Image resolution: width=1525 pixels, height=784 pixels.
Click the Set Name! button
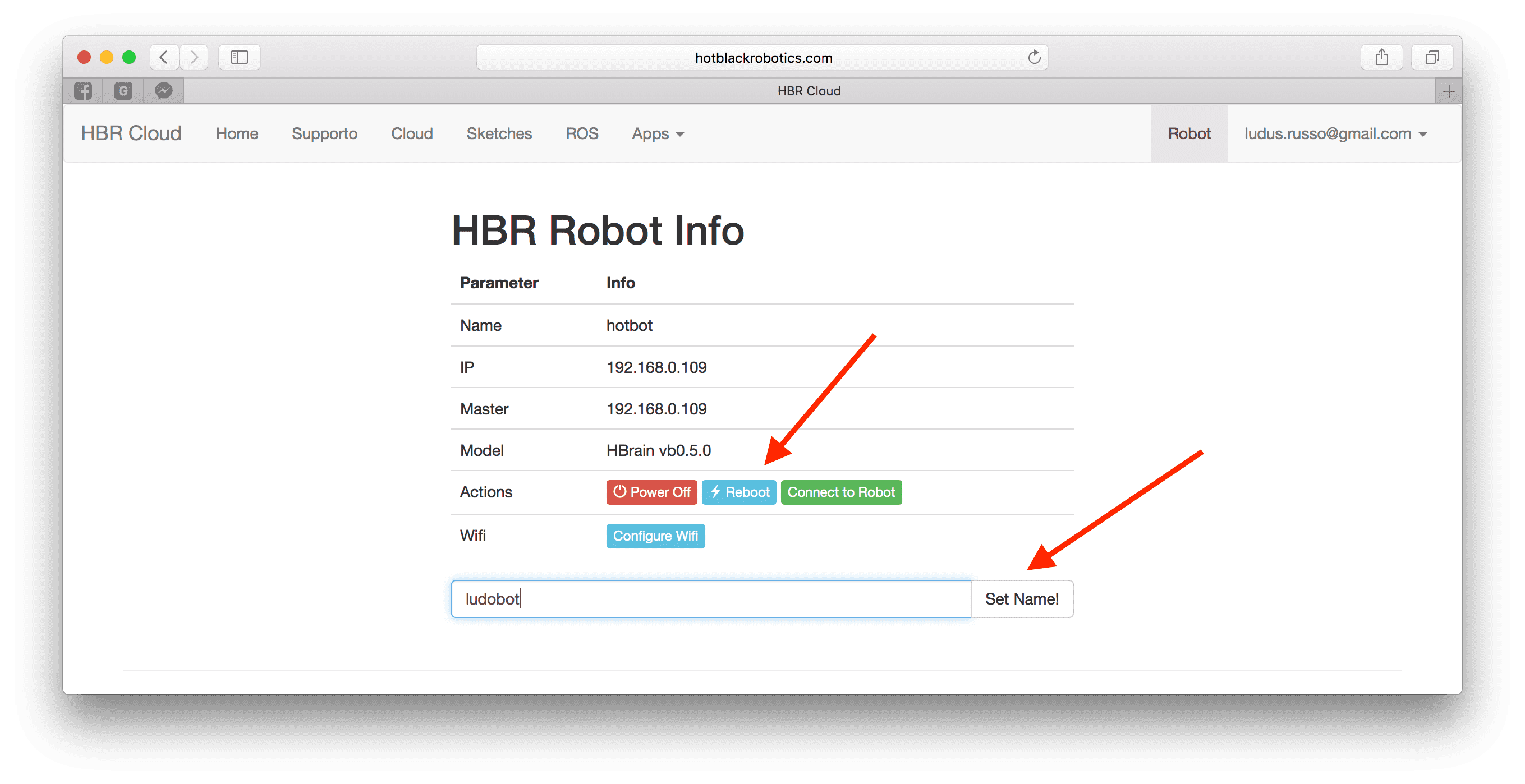coord(1021,599)
